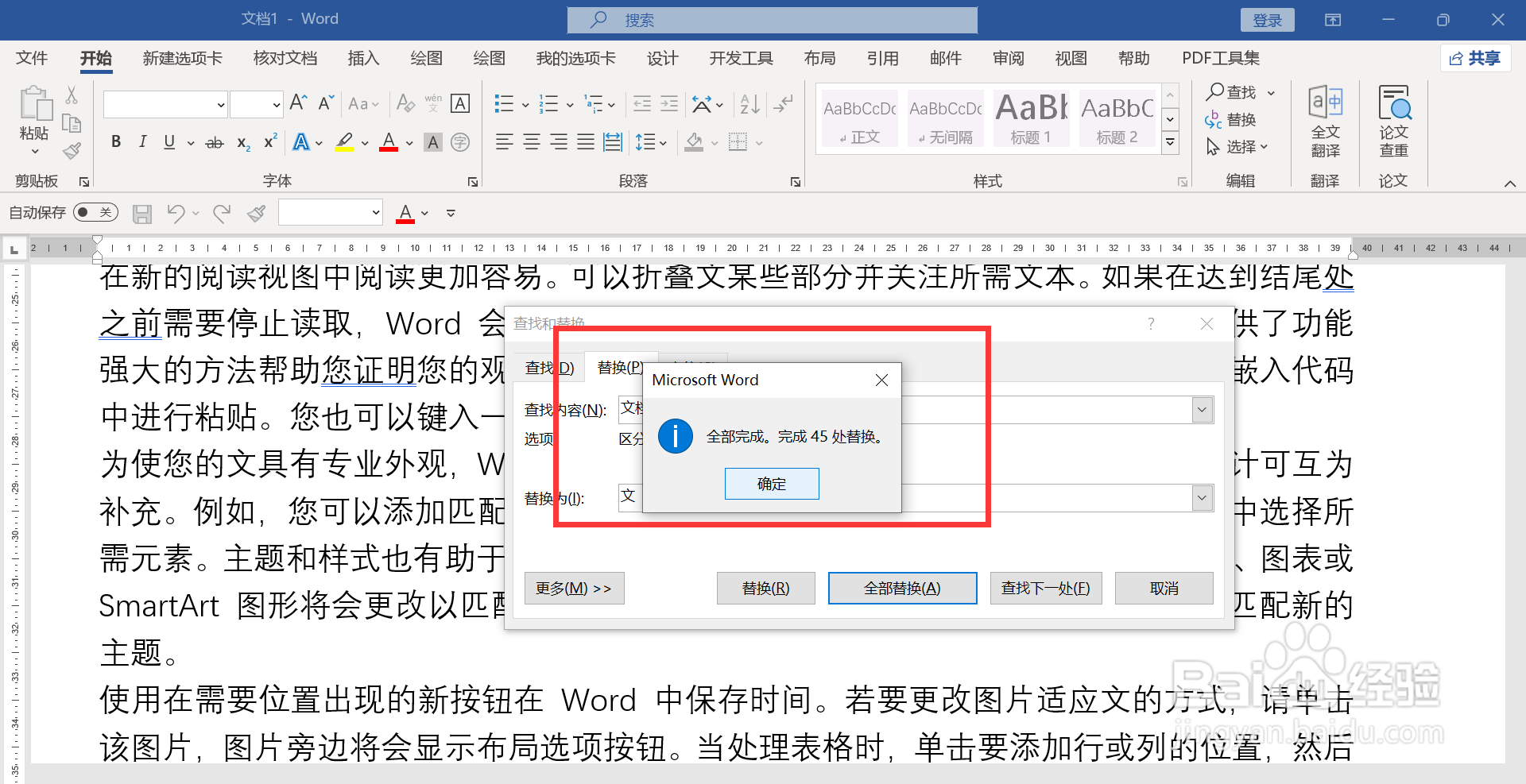Apply Underline formatting
This screenshot has width=1526, height=784.
tap(169, 142)
